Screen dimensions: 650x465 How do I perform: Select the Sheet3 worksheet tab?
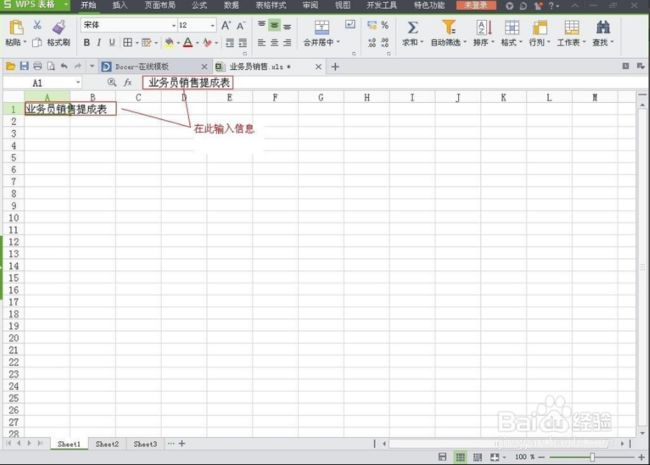pos(145,444)
